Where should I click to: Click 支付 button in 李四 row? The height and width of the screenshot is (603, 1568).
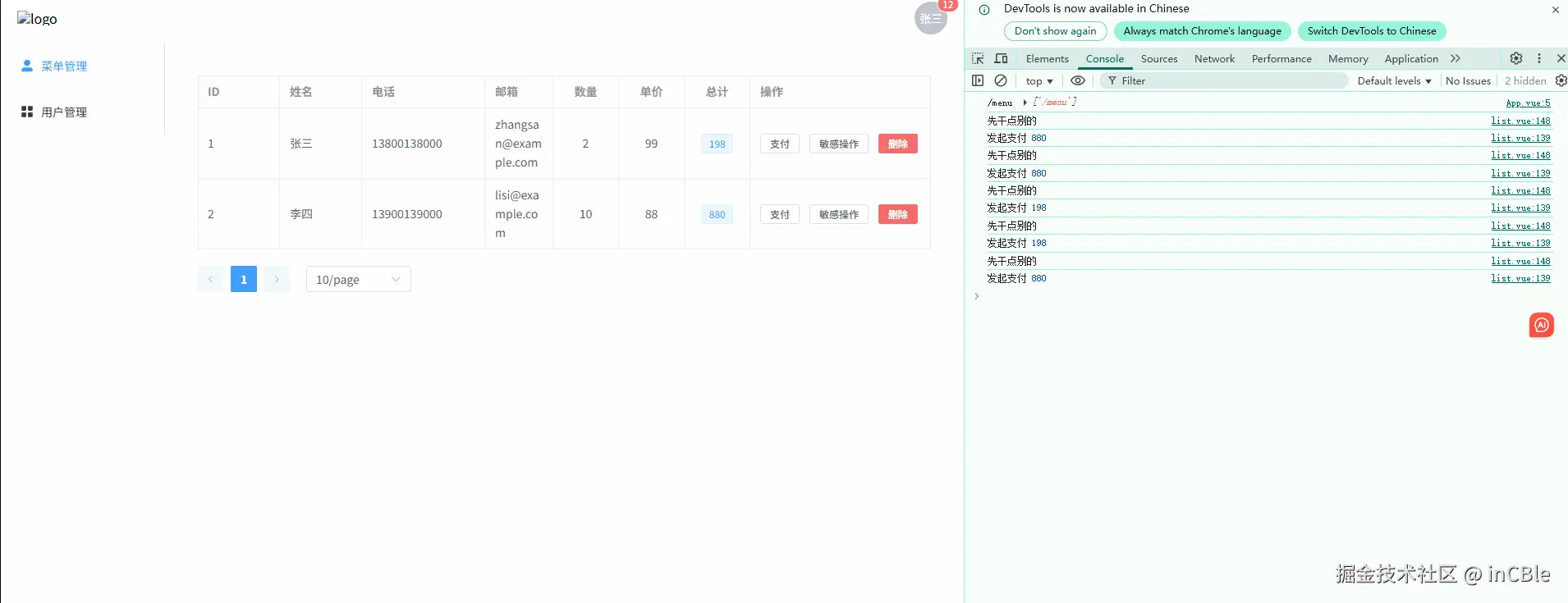780,214
